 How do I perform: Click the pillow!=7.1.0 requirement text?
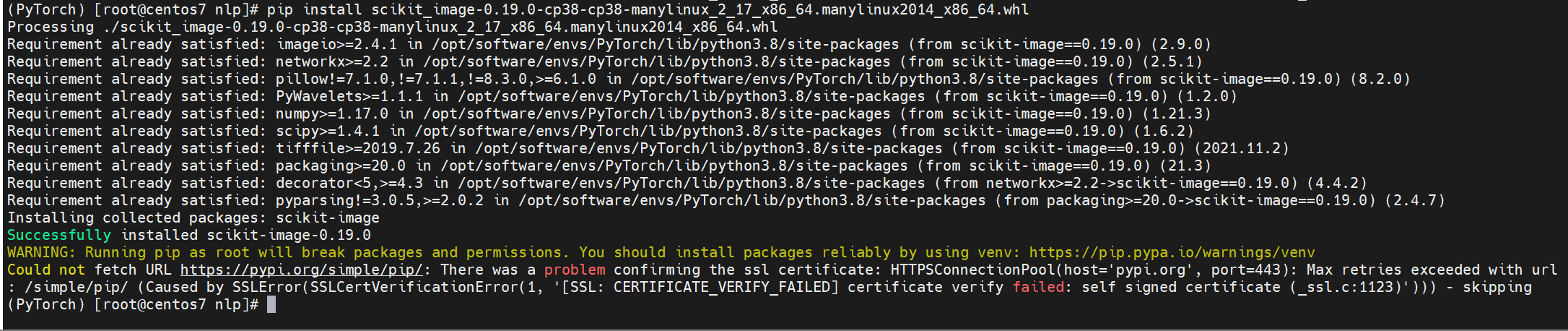(436, 79)
